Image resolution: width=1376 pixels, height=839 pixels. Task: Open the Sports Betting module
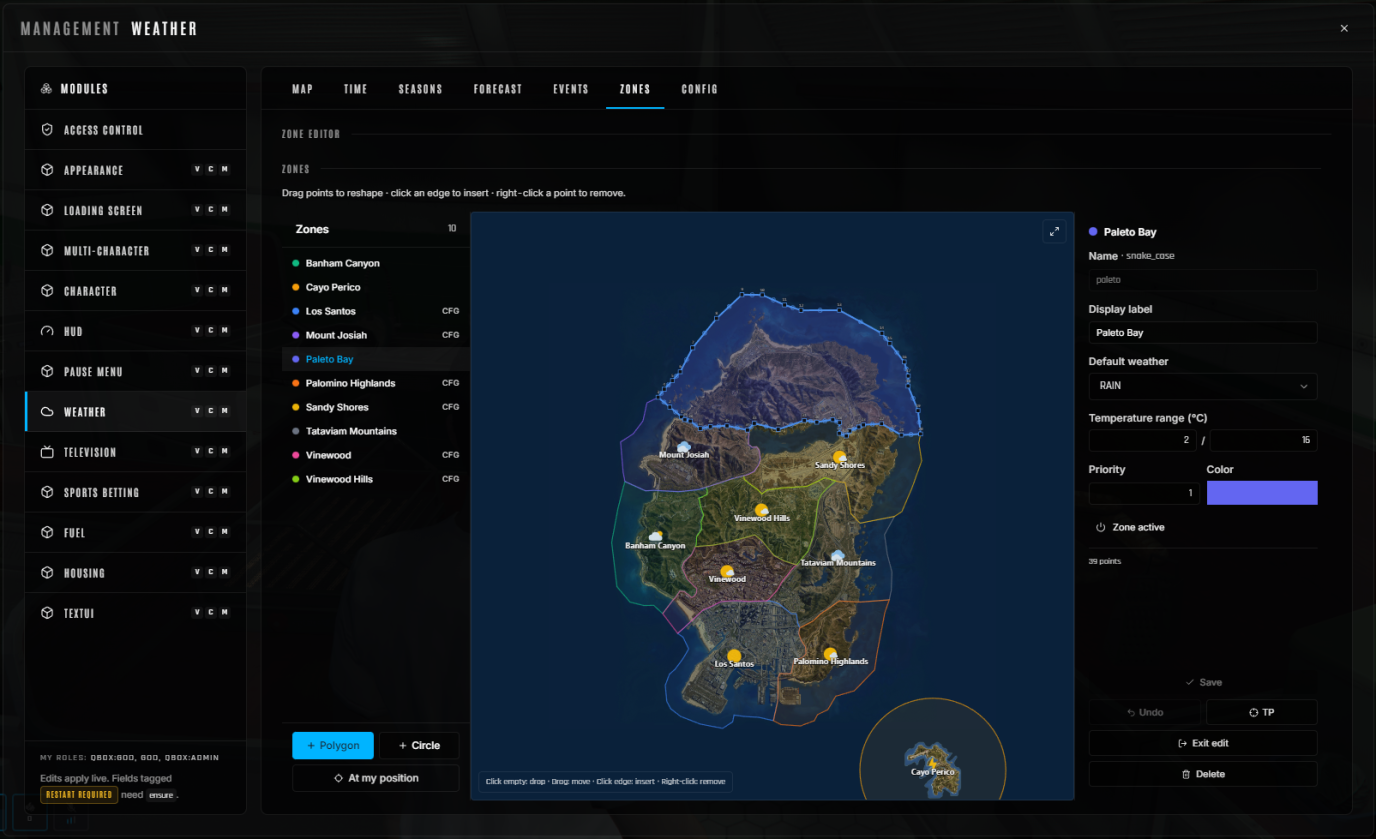pyautogui.click(x=135, y=492)
